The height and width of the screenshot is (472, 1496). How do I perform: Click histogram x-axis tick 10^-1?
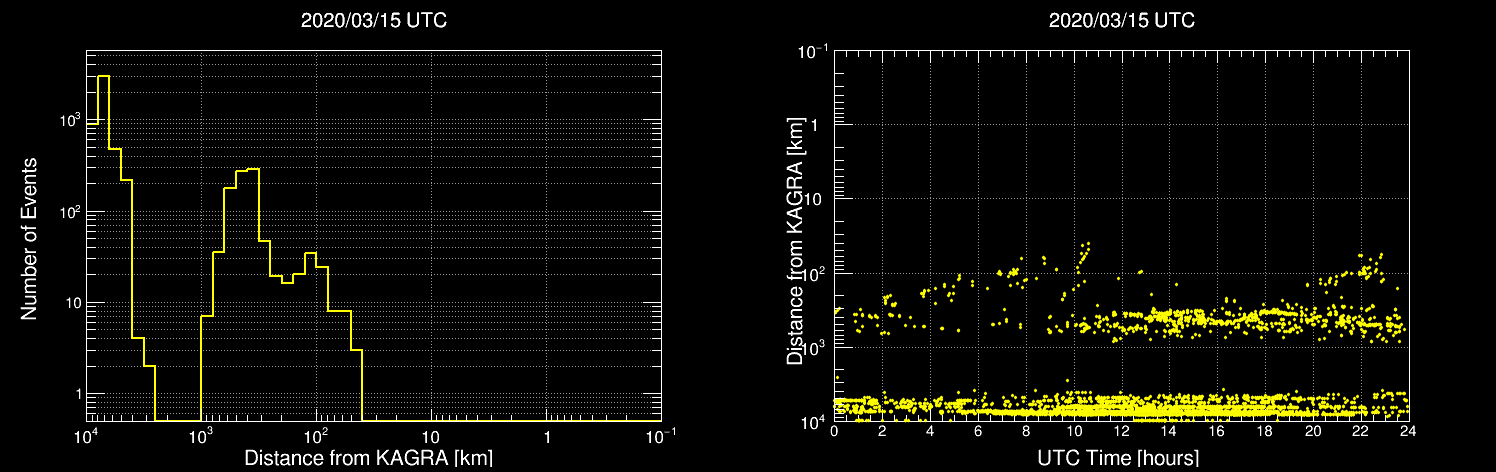pos(660,435)
